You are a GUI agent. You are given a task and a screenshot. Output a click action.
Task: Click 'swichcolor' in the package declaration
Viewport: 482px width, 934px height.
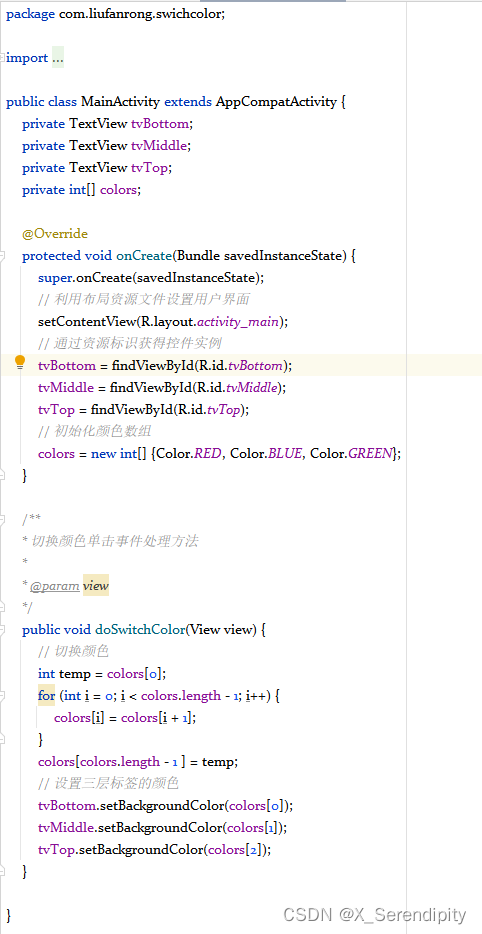pos(191,14)
